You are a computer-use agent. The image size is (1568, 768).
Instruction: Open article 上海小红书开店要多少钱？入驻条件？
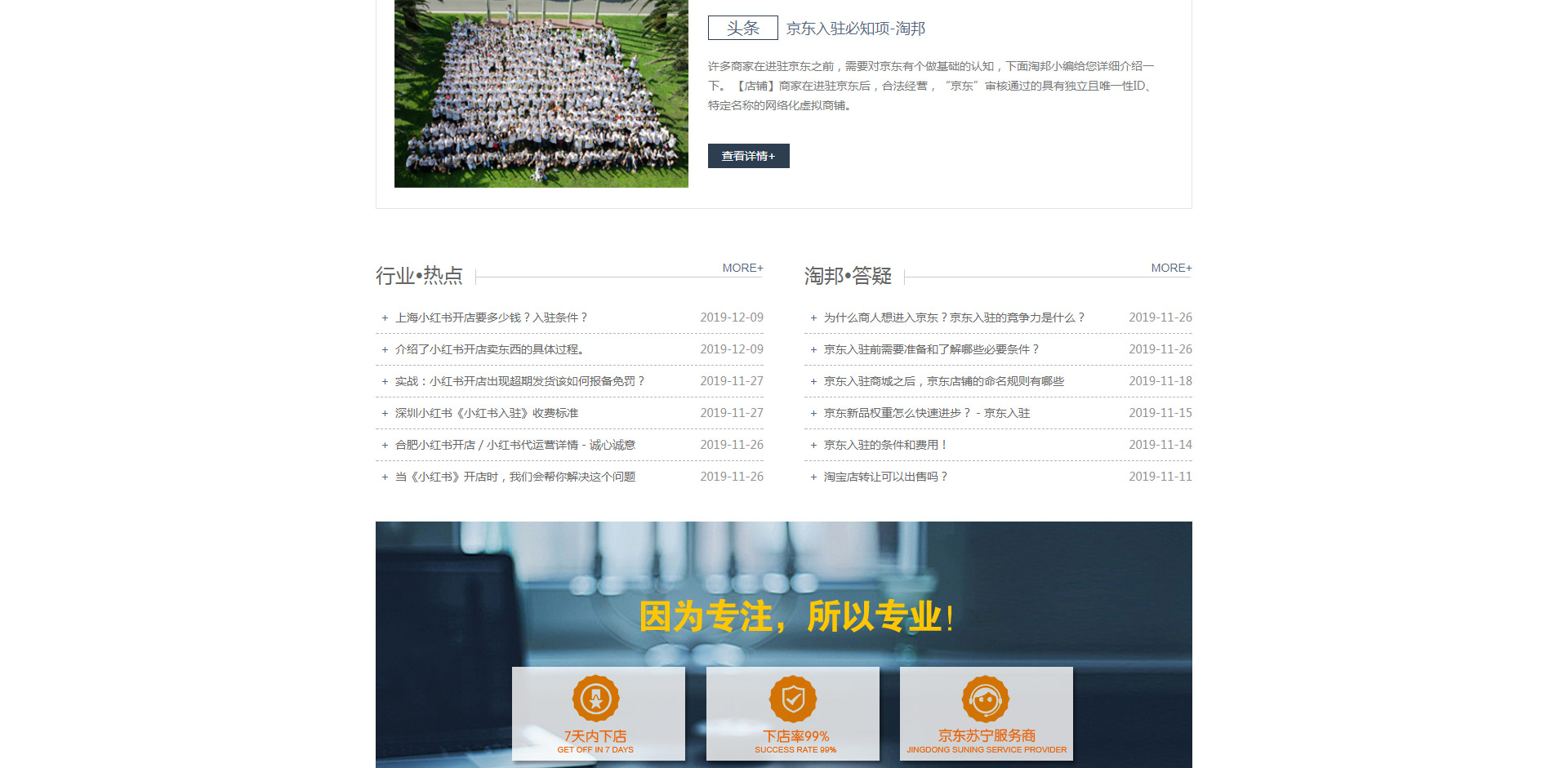click(492, 317)
